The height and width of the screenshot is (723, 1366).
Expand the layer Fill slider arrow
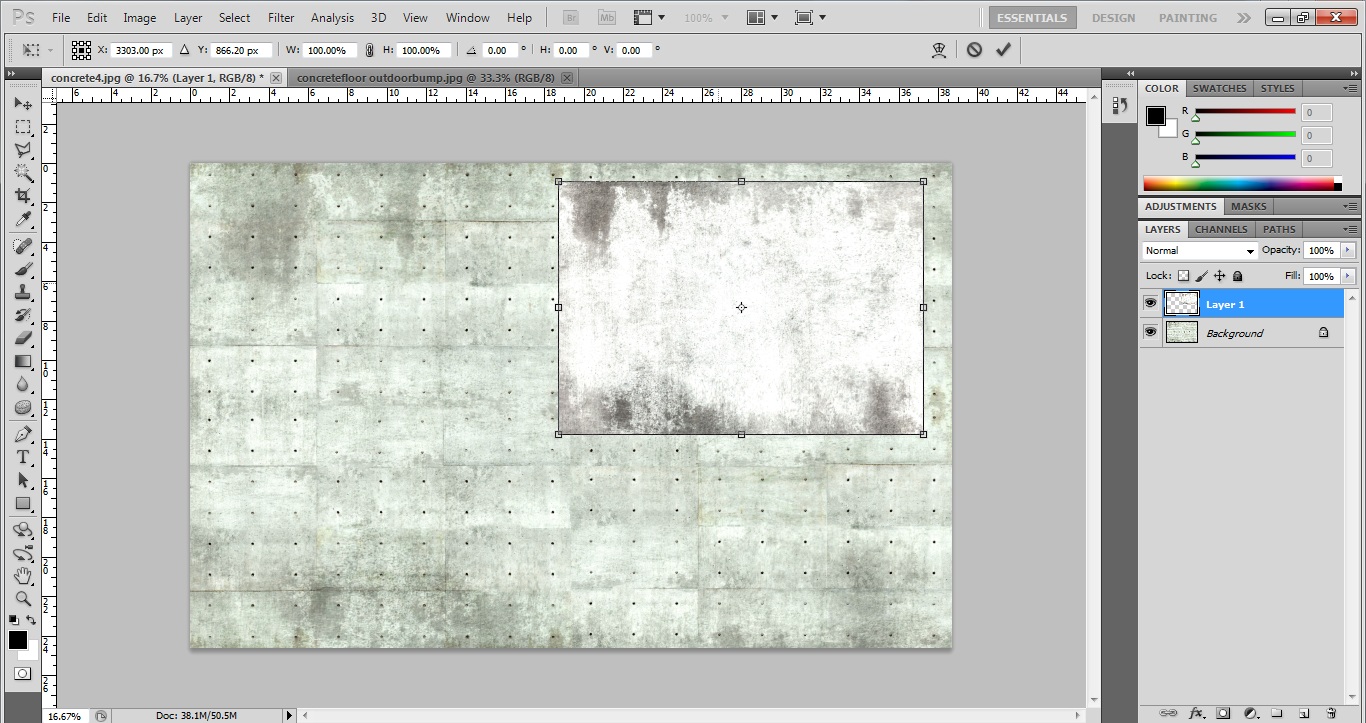point(1348,276)
